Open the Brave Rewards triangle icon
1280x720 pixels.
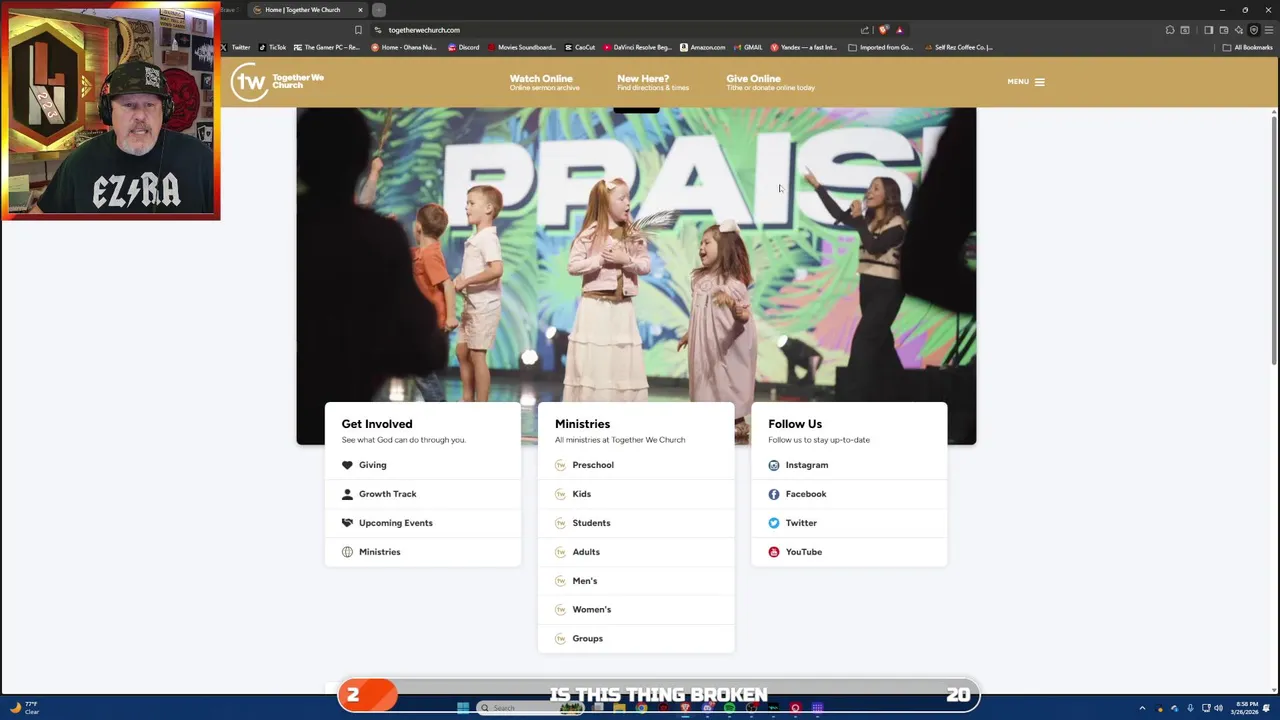tap(900, 30)
